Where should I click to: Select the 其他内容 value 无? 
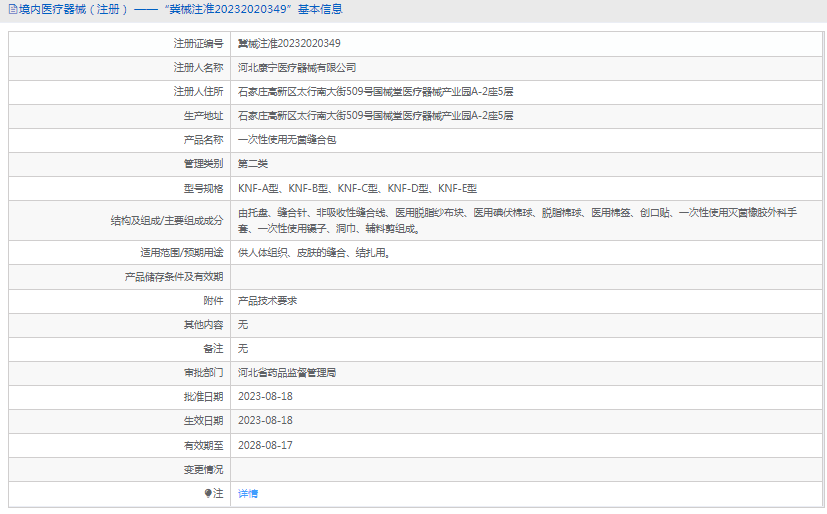coord(243,325)
